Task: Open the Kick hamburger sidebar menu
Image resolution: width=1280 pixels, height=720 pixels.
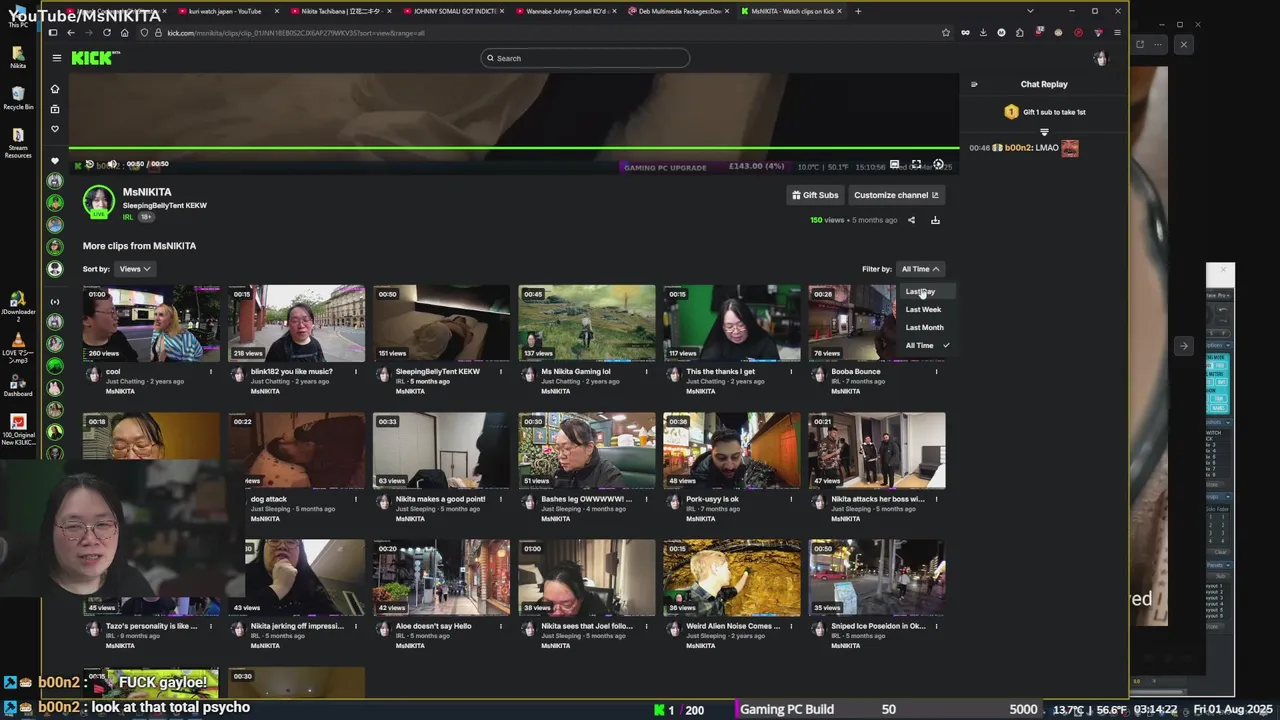Action: [x=57, y=58]
